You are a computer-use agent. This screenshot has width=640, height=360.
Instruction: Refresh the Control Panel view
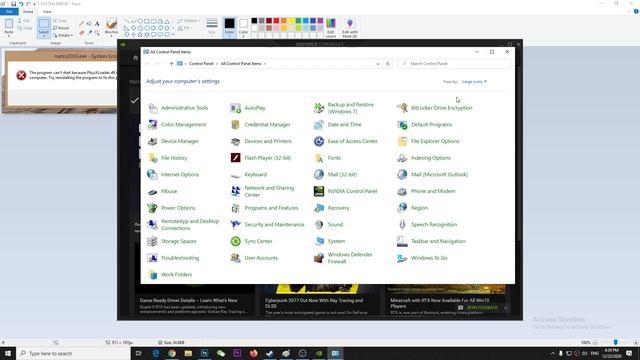tap(388, 64)
